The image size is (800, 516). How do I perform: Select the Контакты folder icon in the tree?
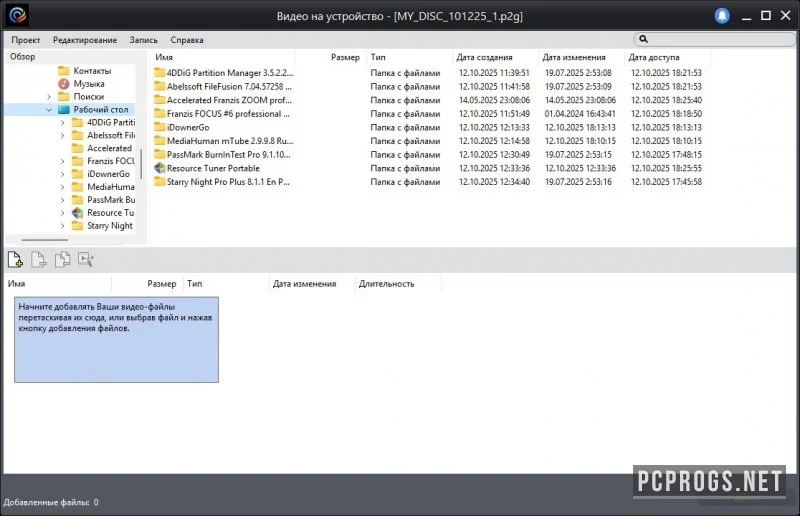click(x=64, y=70)
